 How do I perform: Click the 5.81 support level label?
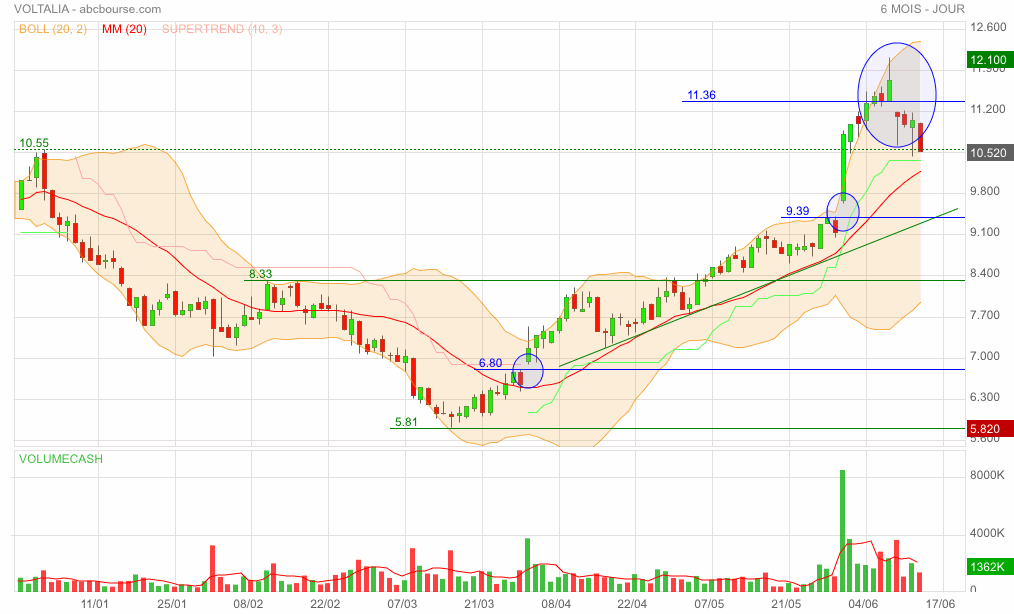(x=406, y=422)
